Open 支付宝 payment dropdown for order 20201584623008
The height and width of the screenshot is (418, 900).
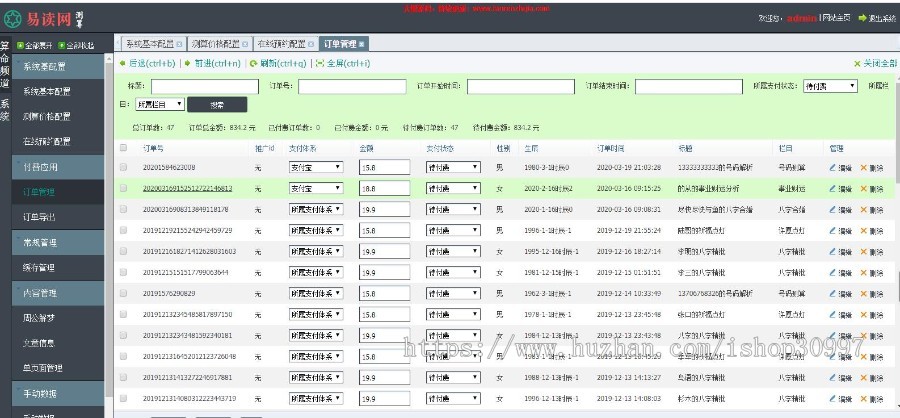click(316, 167)
